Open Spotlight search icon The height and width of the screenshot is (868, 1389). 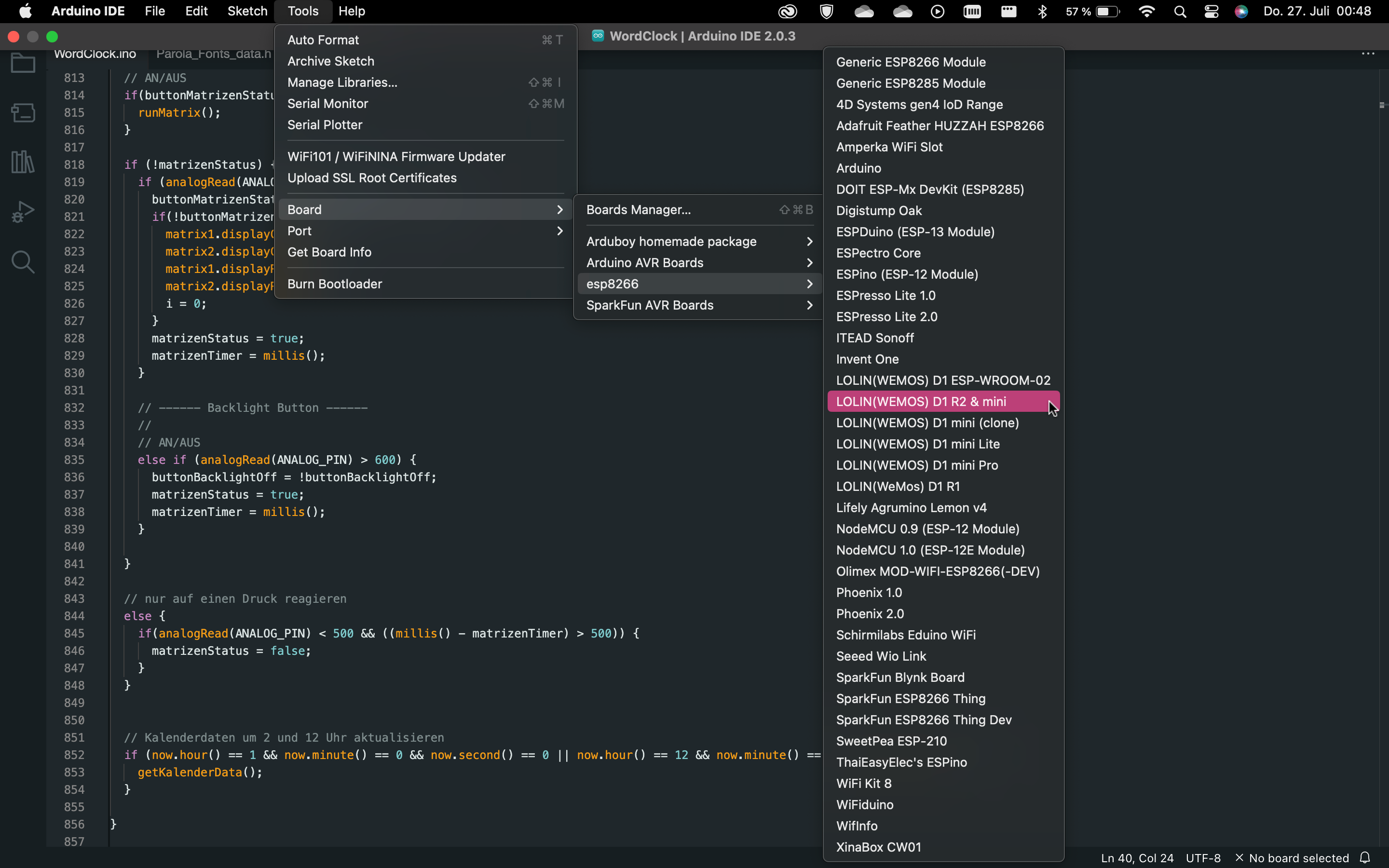tap(1180, 11)
